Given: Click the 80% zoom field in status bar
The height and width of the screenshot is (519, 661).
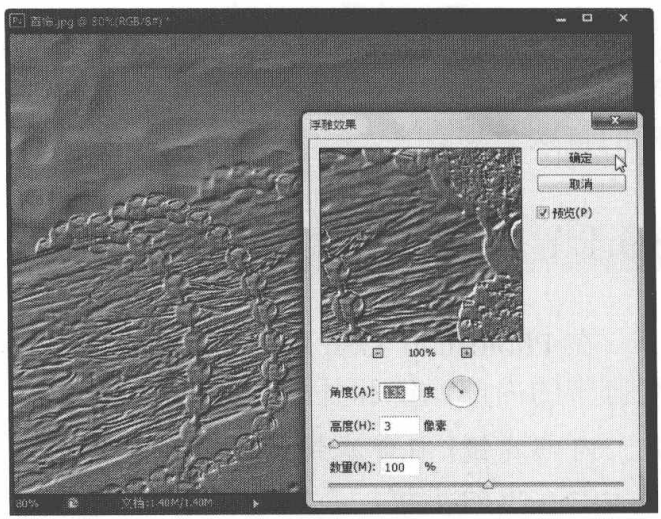Looking at the screenshot, I should click(x=27, y=503).
